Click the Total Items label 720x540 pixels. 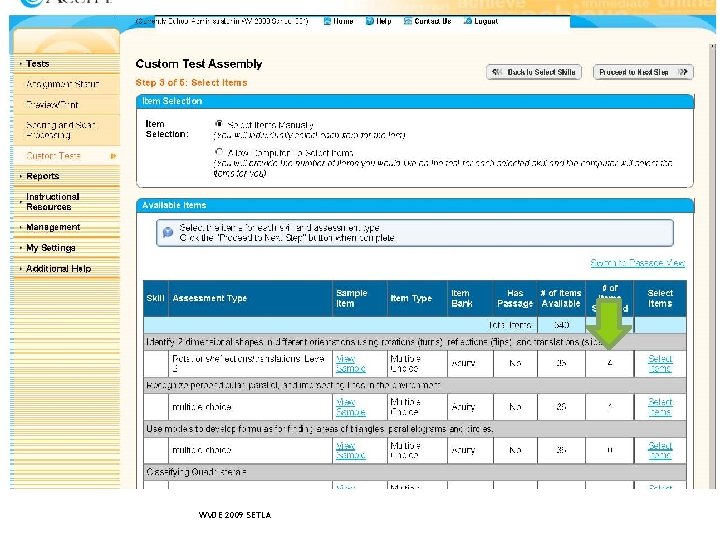(510, 325)
